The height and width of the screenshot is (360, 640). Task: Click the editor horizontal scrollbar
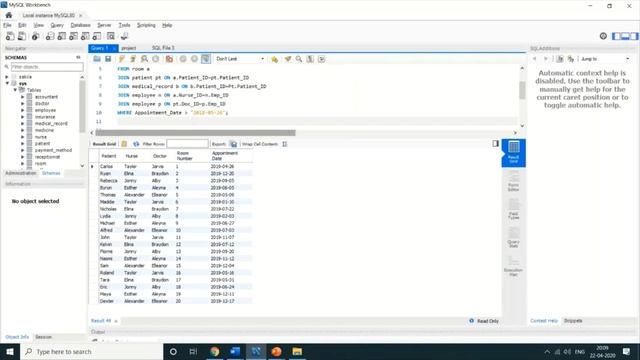[x=196, y=133]
